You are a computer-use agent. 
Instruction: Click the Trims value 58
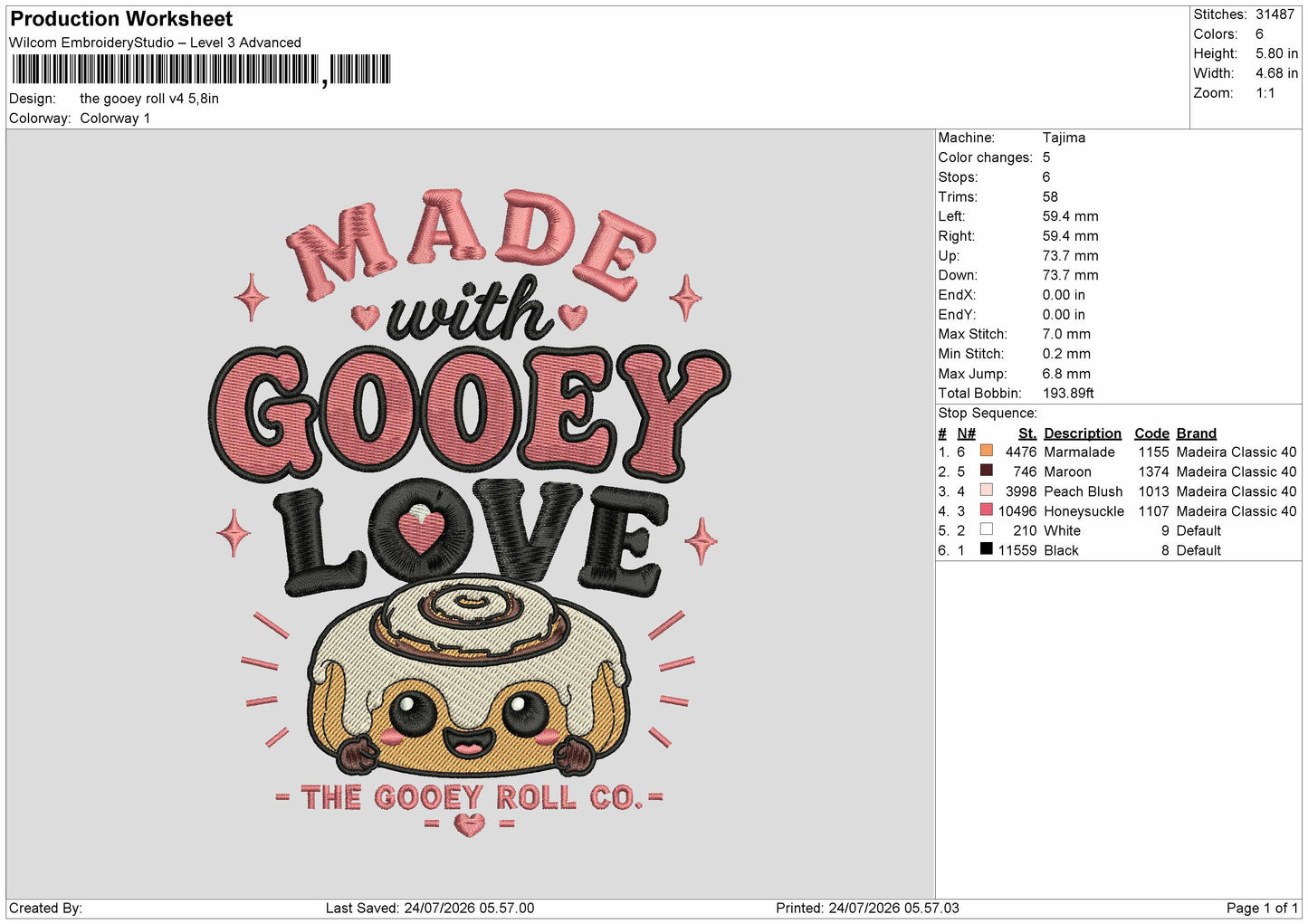click(1050, 196)
